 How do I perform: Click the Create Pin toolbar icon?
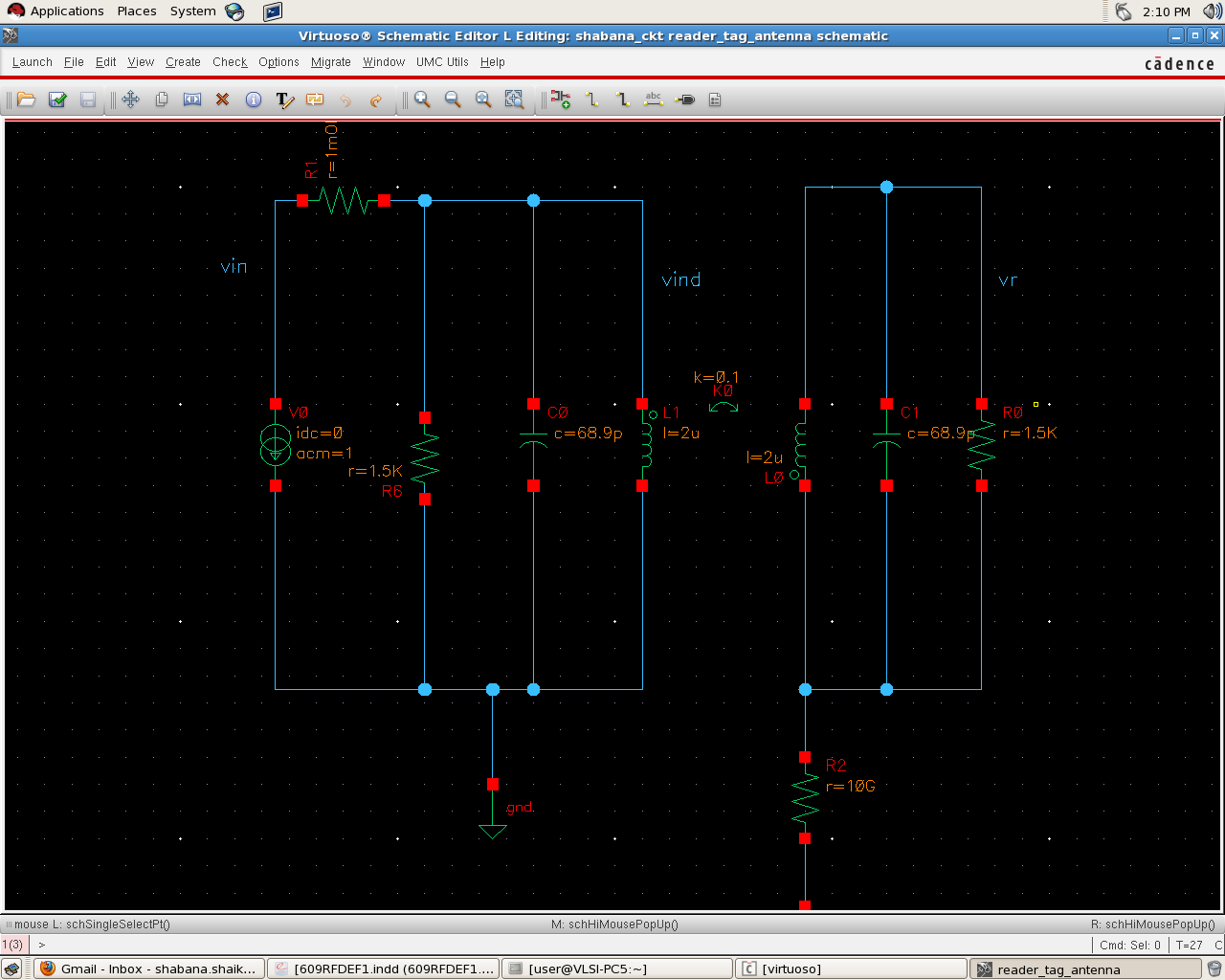[685, 100]
